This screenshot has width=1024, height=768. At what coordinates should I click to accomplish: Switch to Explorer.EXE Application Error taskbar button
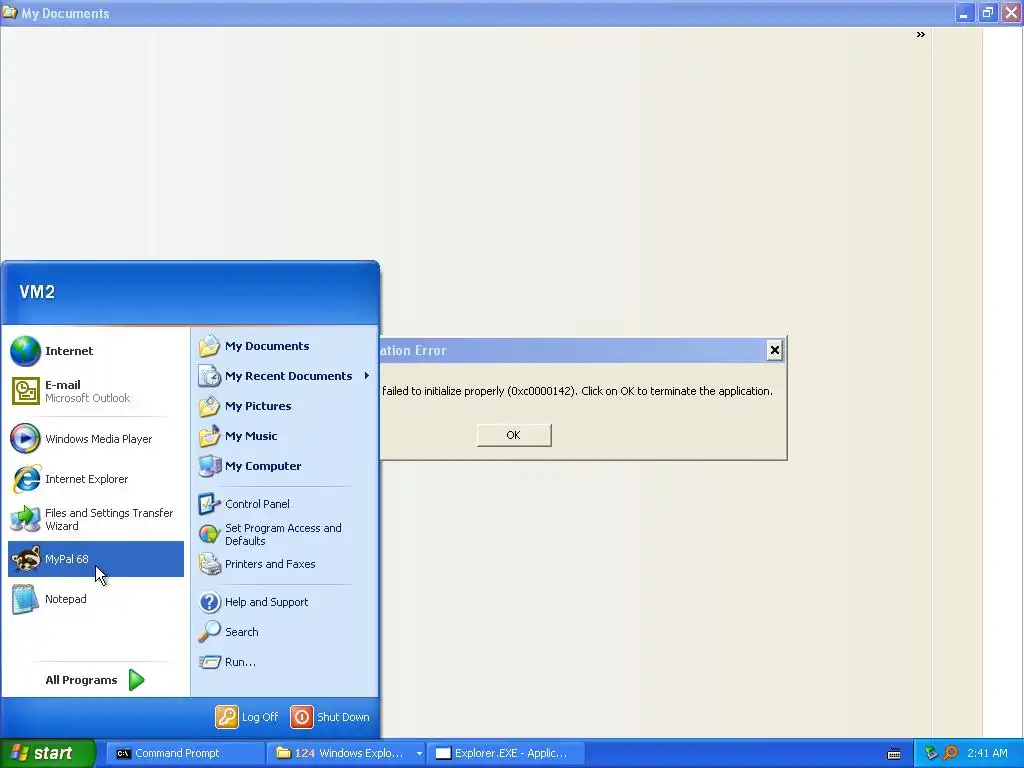tap(505, 753)
